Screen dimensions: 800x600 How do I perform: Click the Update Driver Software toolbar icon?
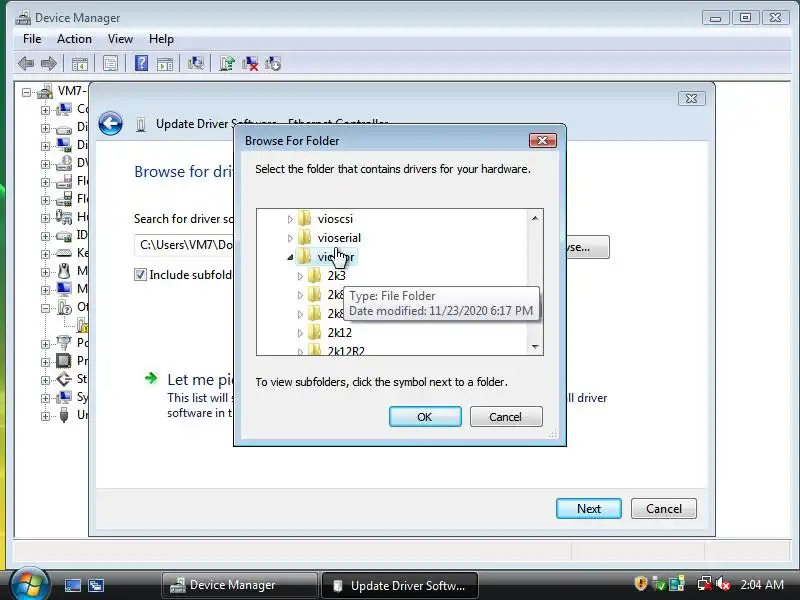click(x=227, y=63)
